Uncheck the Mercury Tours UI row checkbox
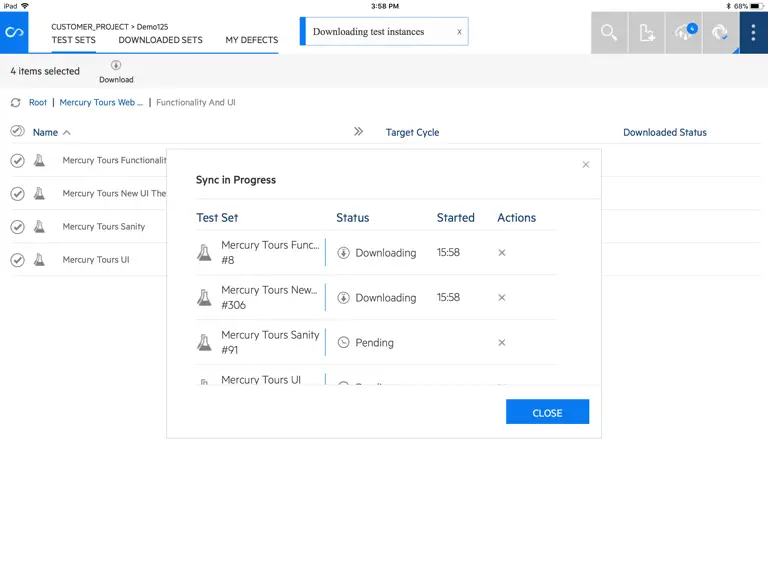This screenshot has width=768, height=576. 18,260
